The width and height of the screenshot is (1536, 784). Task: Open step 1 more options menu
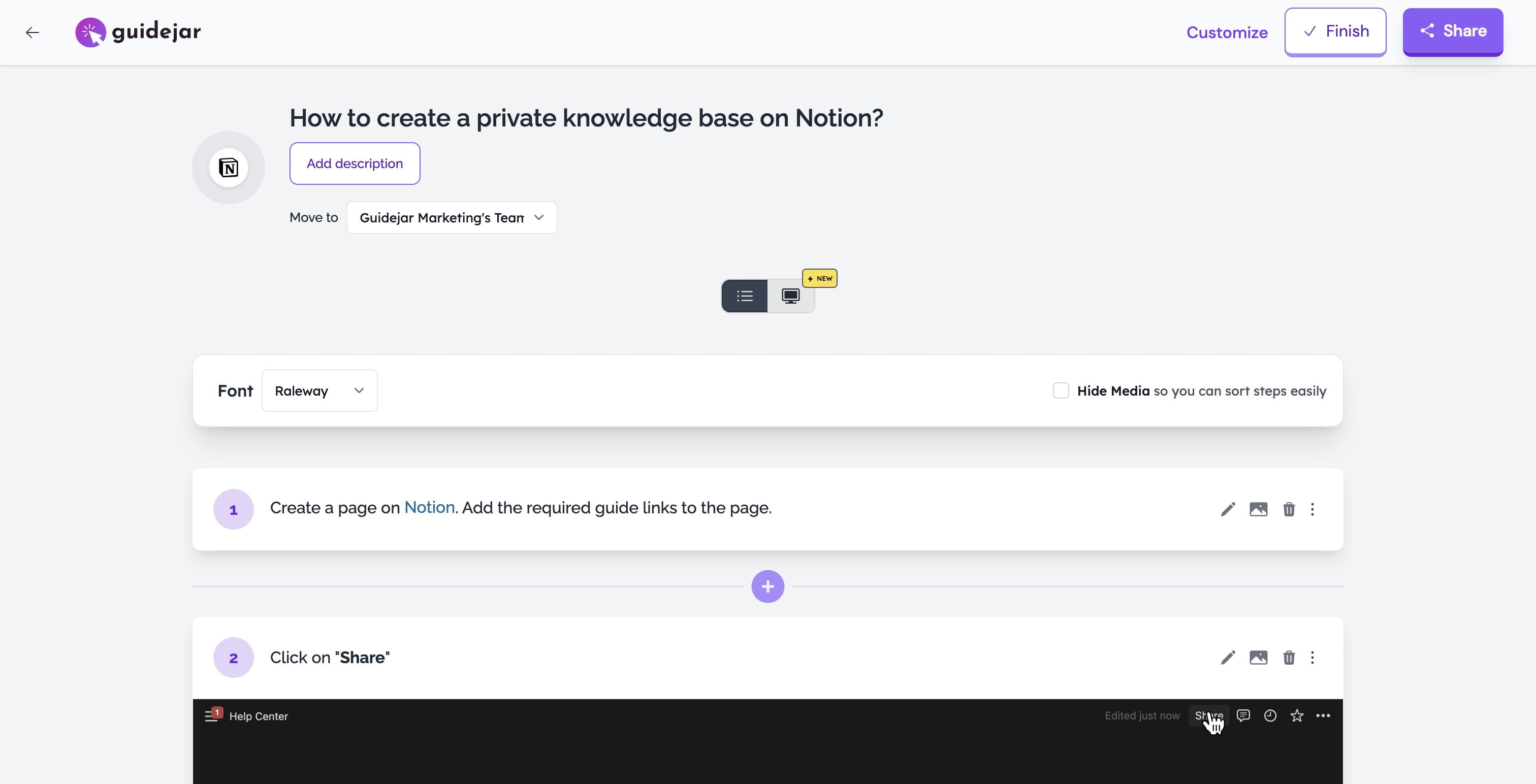[1313, 509]
